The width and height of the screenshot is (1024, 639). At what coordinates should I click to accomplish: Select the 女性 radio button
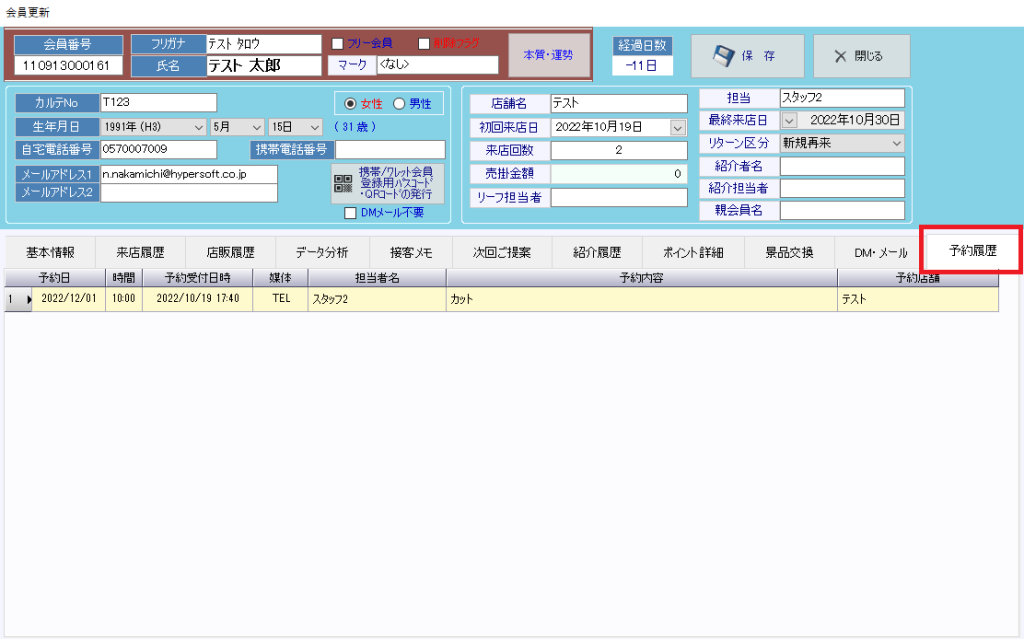[x=350, y=103]
